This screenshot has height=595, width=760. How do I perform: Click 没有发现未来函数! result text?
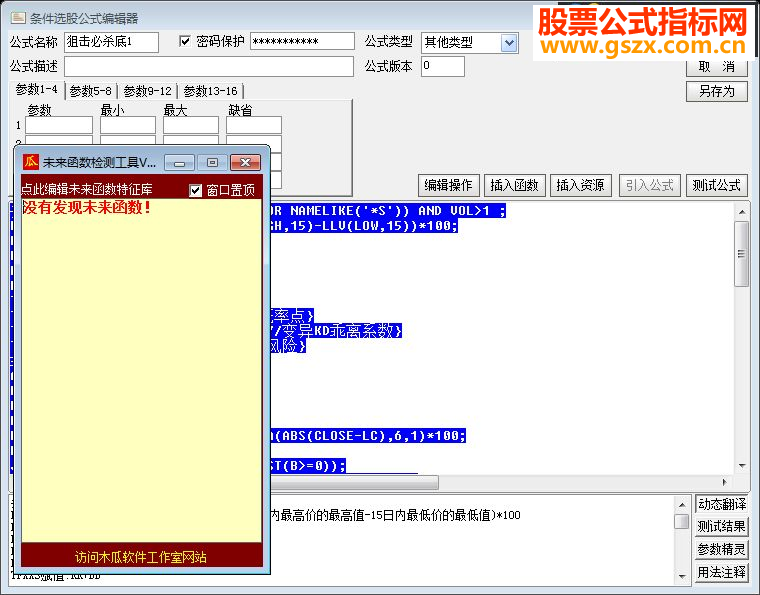(x=87, y=208)
